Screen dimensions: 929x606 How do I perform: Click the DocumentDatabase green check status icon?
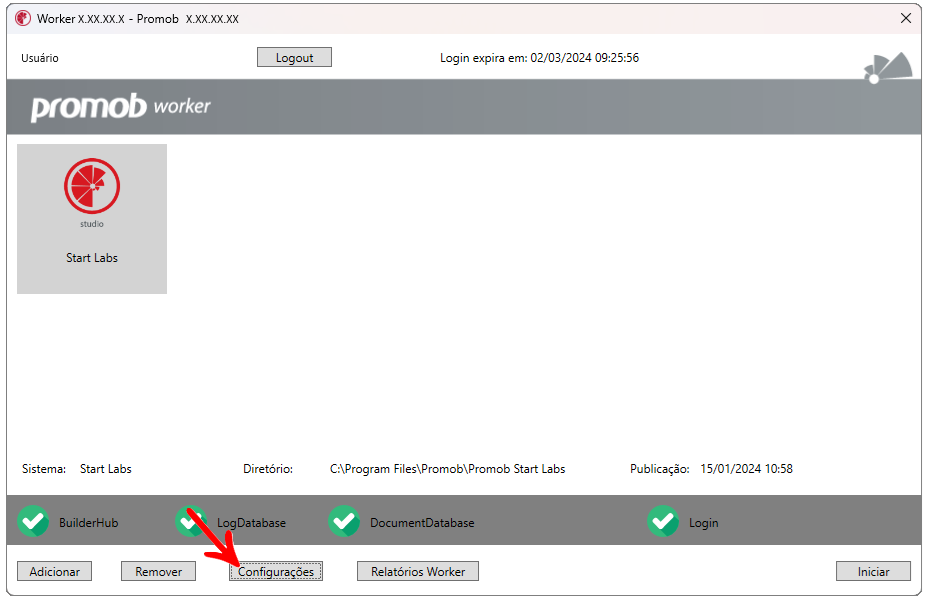pos(344,521)
